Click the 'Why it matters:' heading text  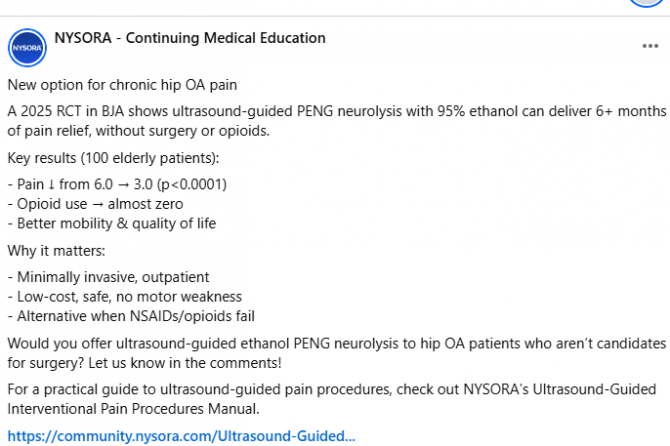(56, 250)
